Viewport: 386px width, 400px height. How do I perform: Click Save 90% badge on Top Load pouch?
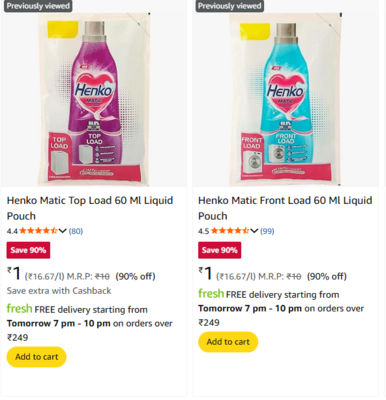point(28,250)
